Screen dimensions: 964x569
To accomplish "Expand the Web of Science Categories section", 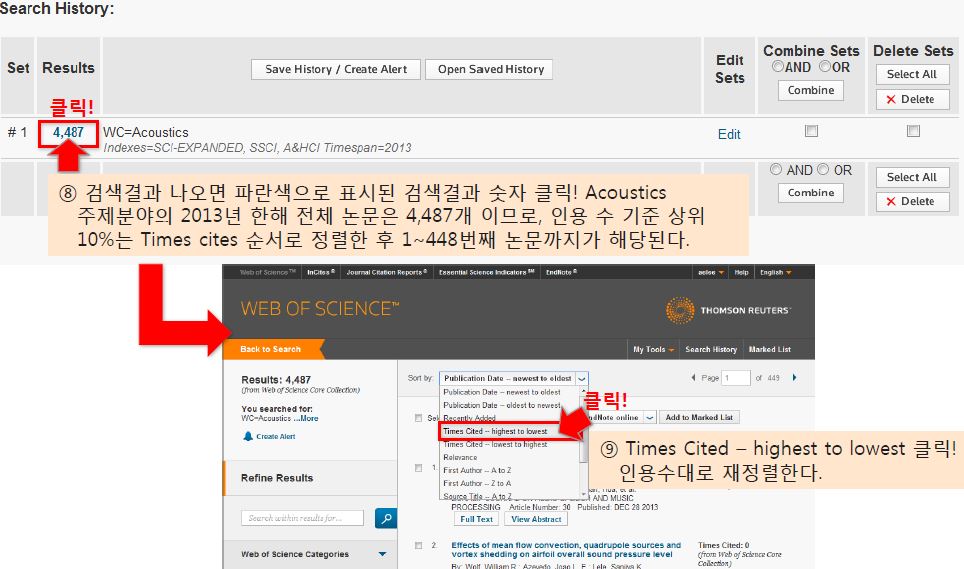I will [382, 554].
